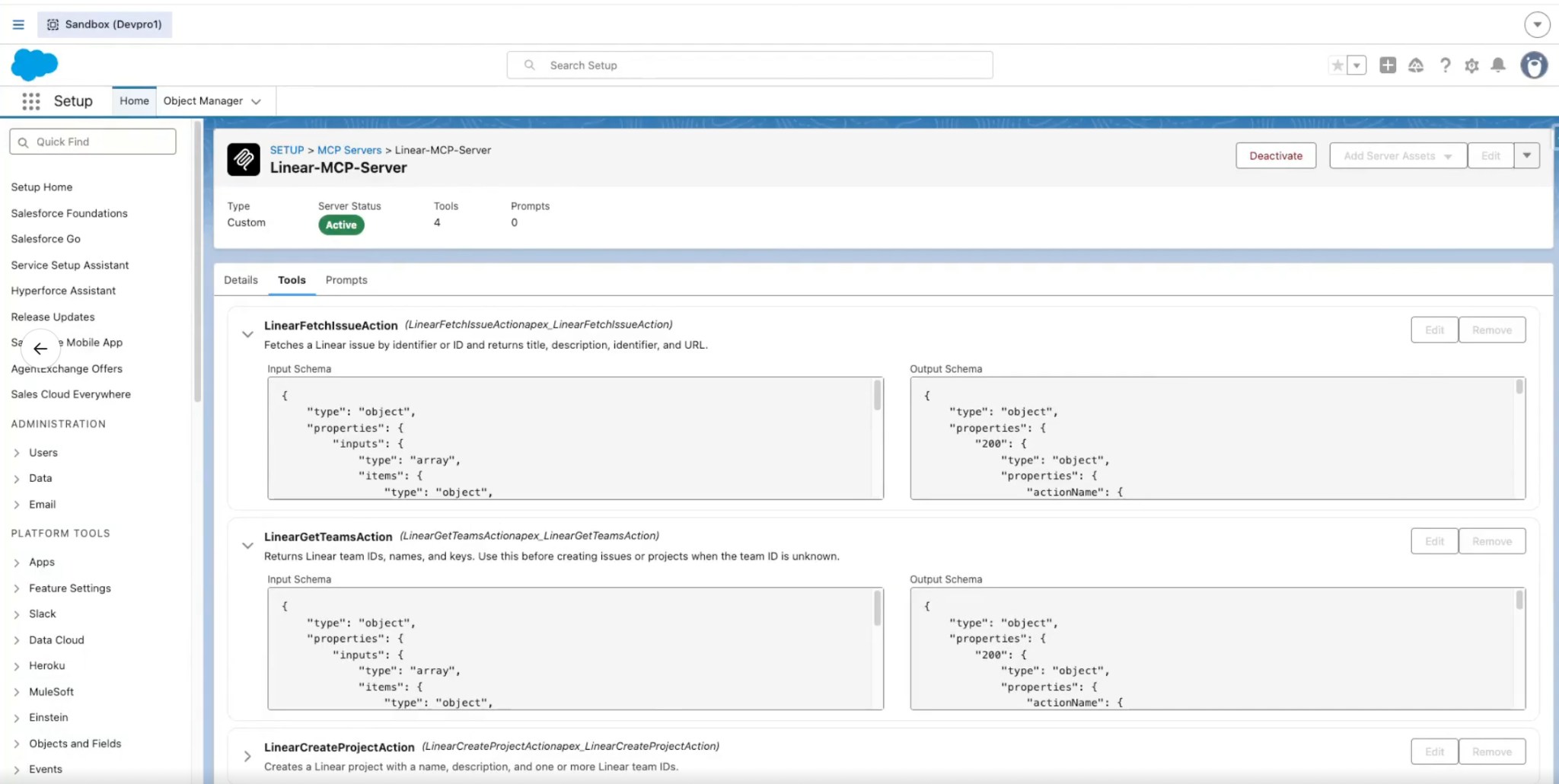Open the hamburger menu icon
The width and height of the screenshot is (1559, 784).
pyautogui.click(x=18, y=24)
